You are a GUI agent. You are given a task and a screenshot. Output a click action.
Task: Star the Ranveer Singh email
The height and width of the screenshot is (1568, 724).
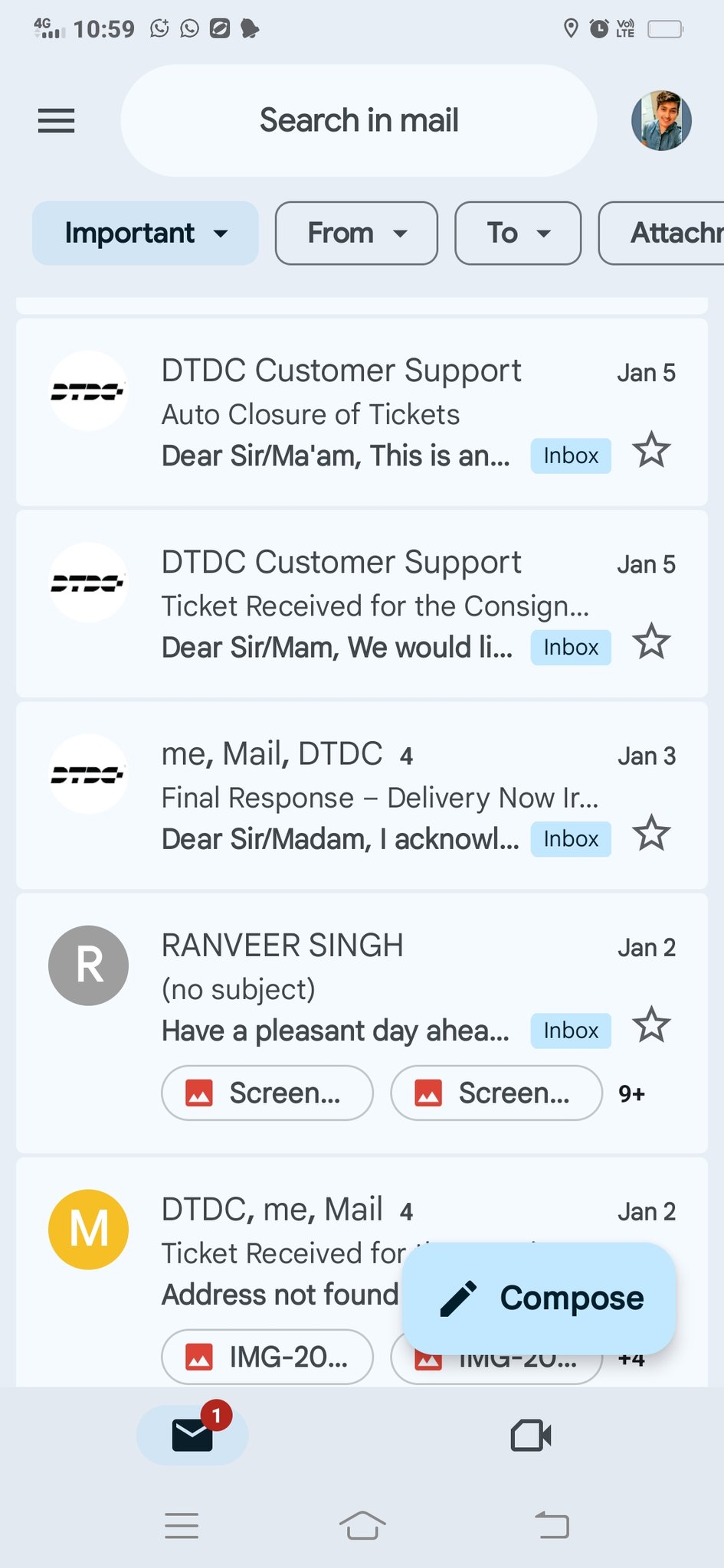651,1024
